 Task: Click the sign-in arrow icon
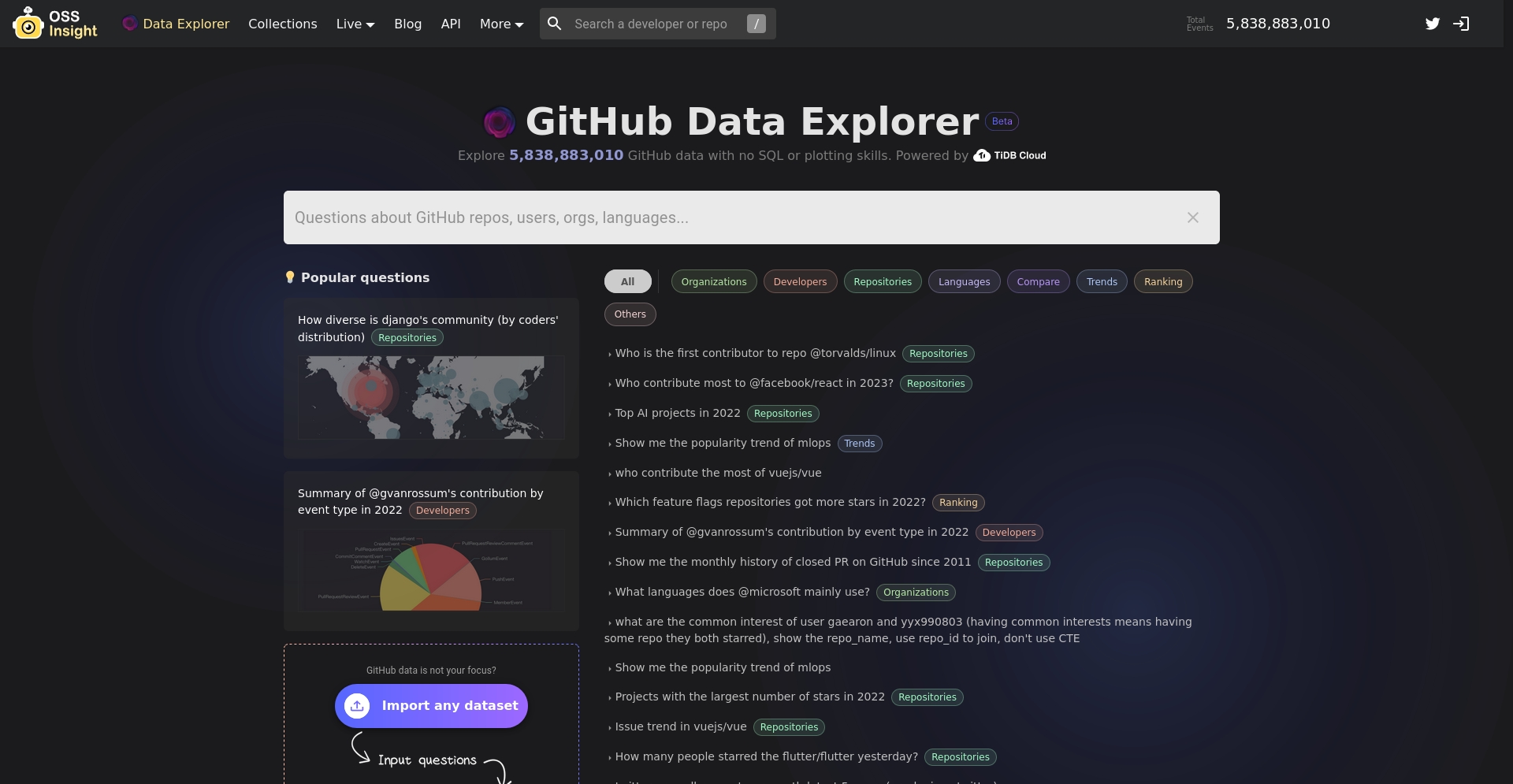click(1461, 24)
